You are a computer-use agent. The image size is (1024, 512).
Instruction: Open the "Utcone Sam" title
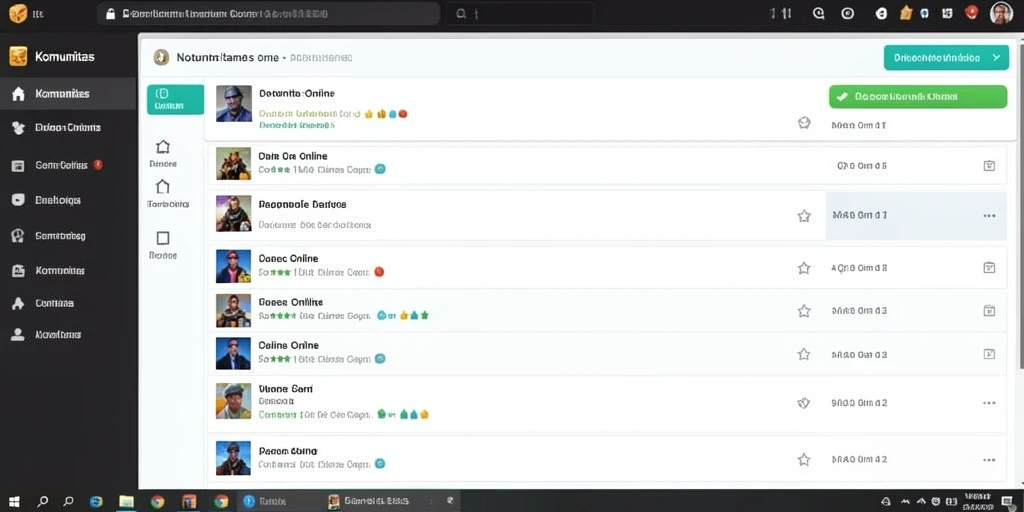point(286,389)
